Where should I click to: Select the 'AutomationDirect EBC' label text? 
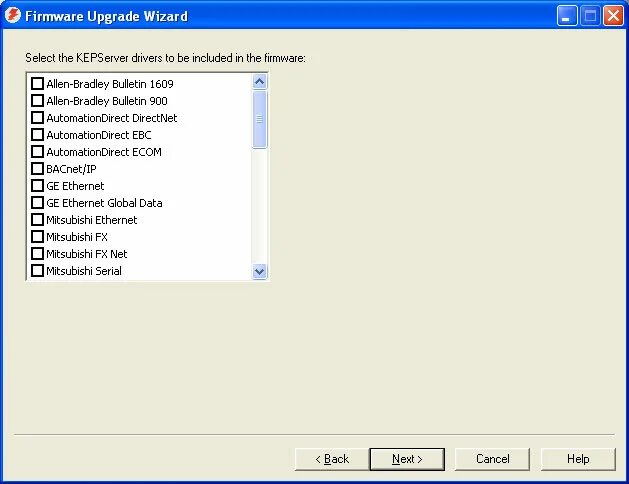(99, 135)
